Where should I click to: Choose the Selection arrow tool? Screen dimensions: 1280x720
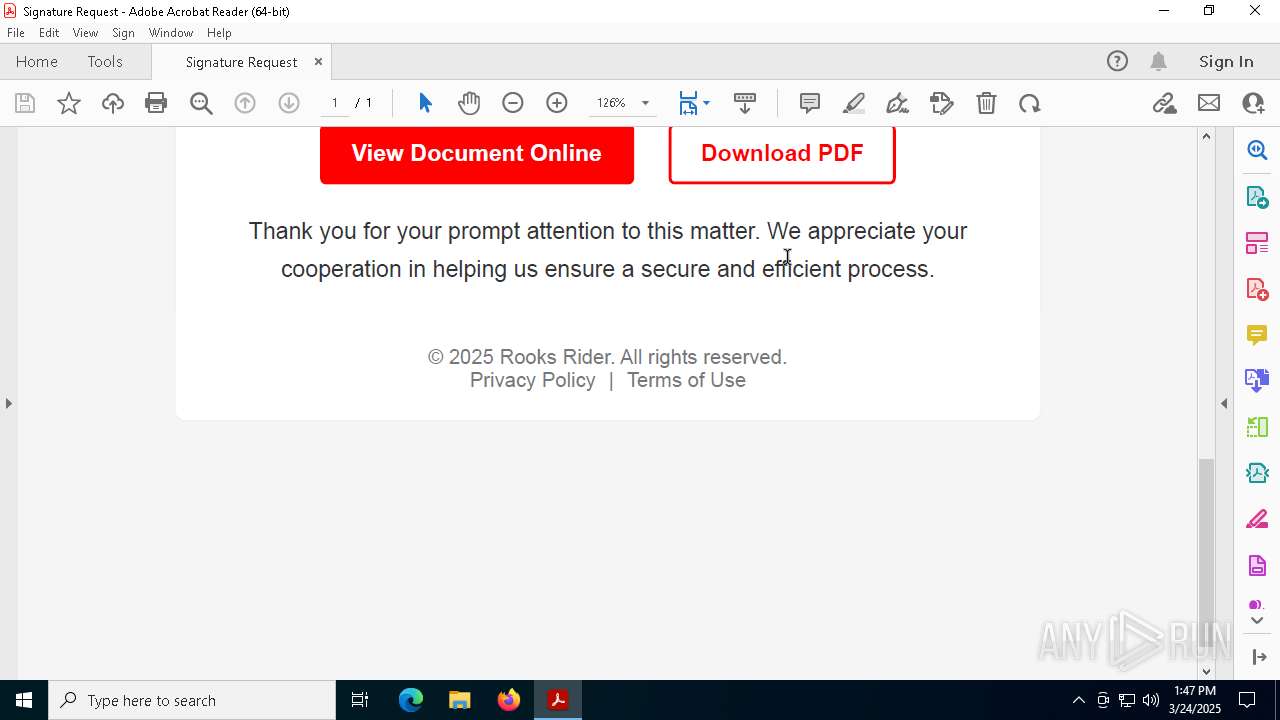425,103
